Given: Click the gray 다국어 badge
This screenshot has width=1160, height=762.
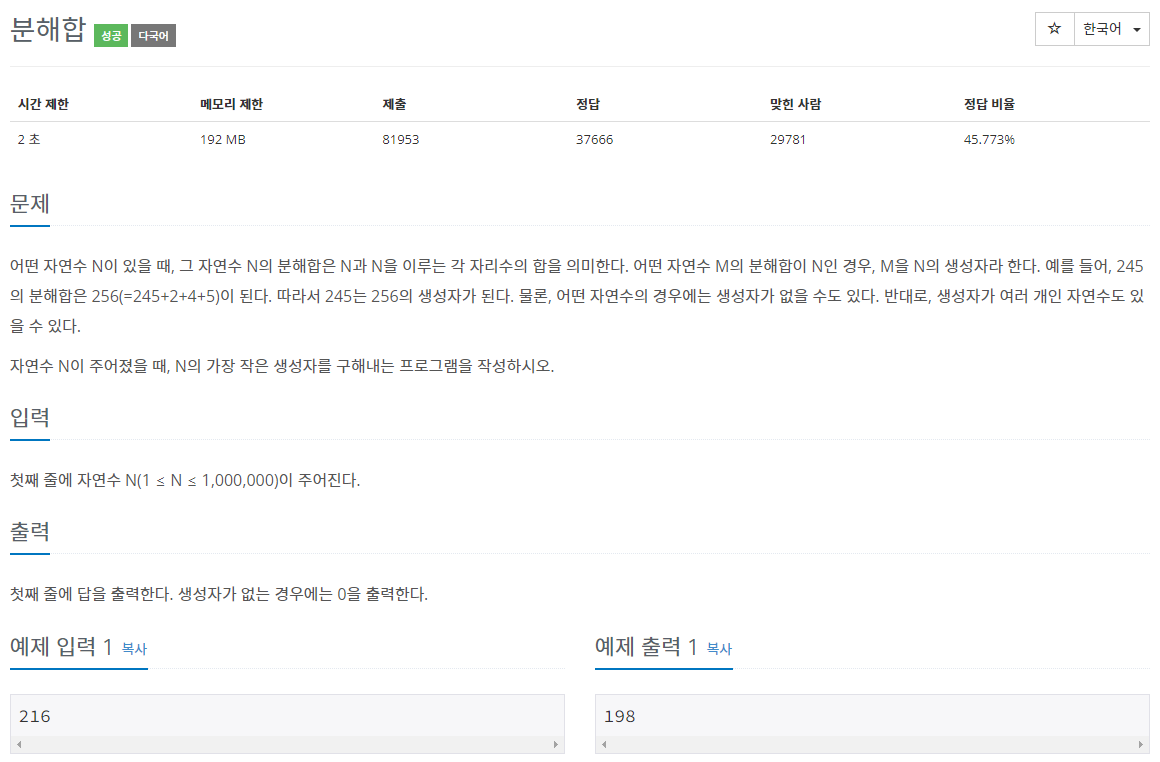Looking at the screenshot, I should point(153,36).
